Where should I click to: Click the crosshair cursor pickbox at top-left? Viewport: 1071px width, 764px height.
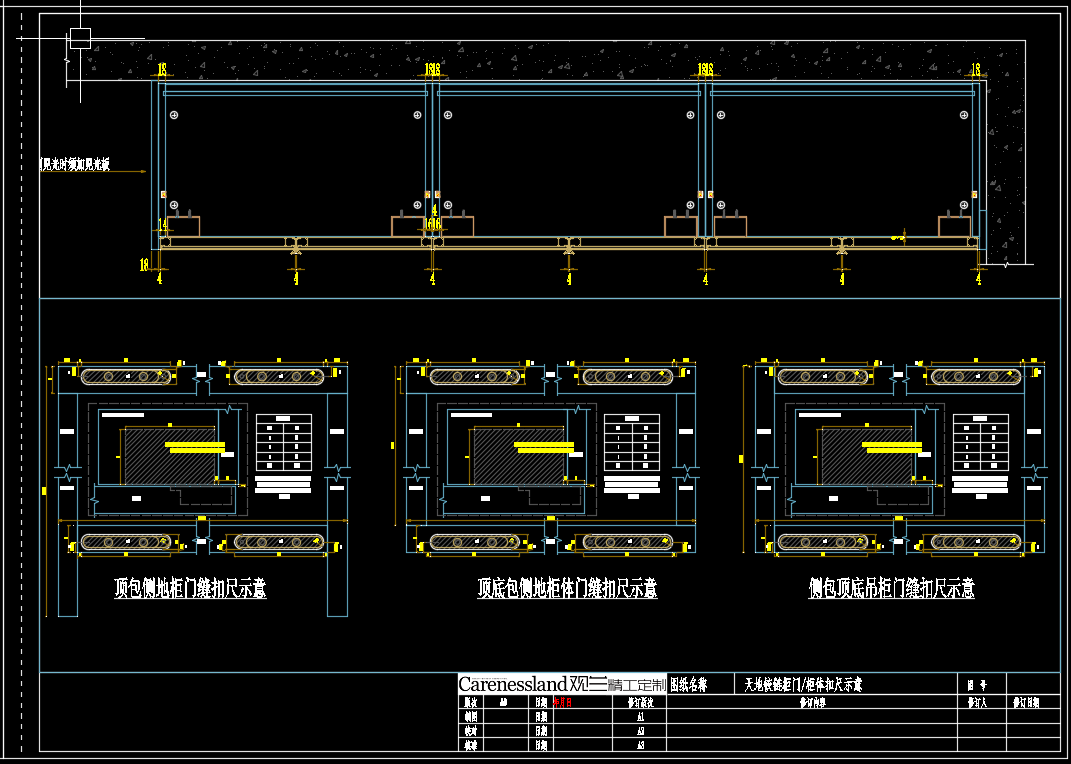point(80,38)
